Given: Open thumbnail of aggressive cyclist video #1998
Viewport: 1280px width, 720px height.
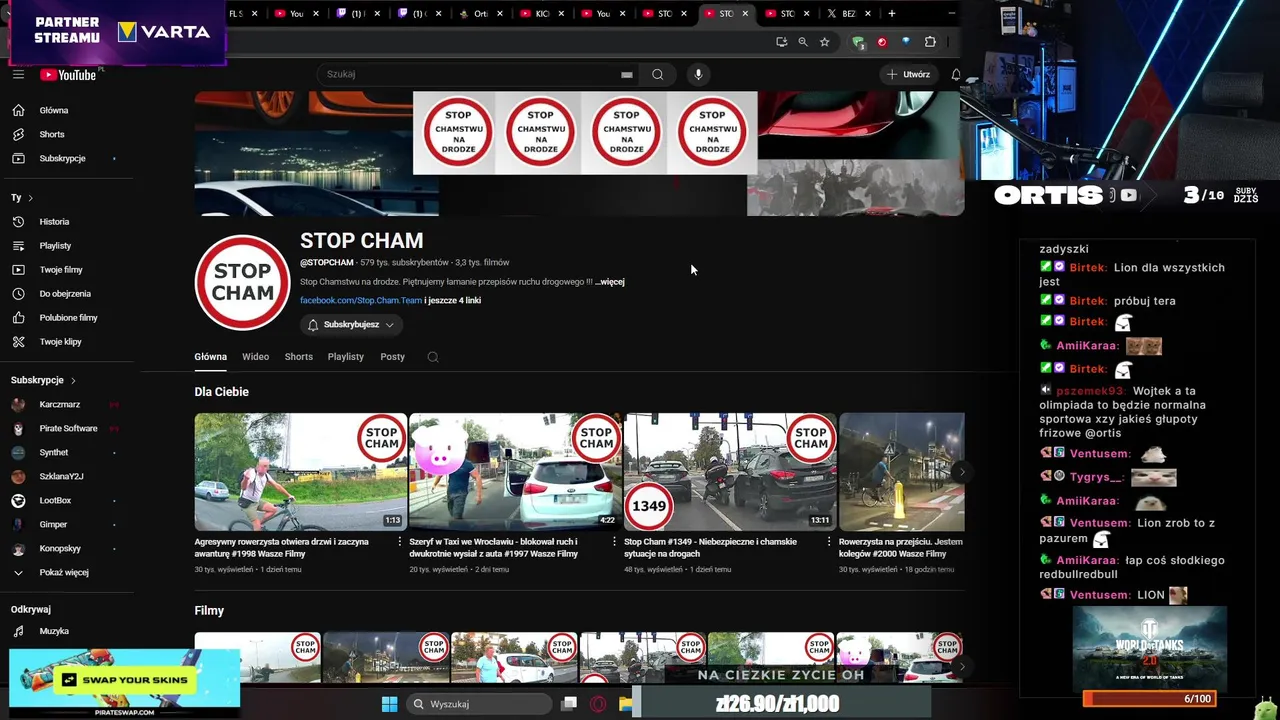Looking at the screenshot, I should point(301,472).
